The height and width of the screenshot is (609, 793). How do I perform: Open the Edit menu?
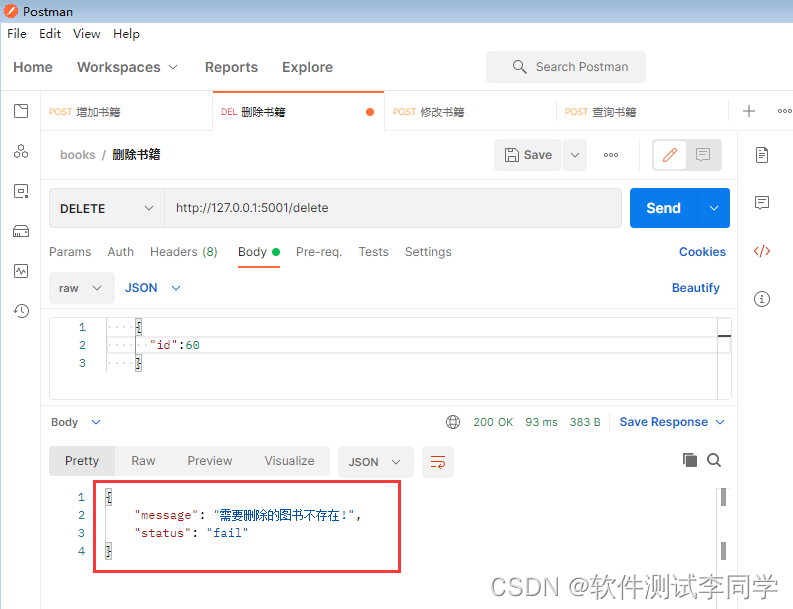click(x=50, y=34)
